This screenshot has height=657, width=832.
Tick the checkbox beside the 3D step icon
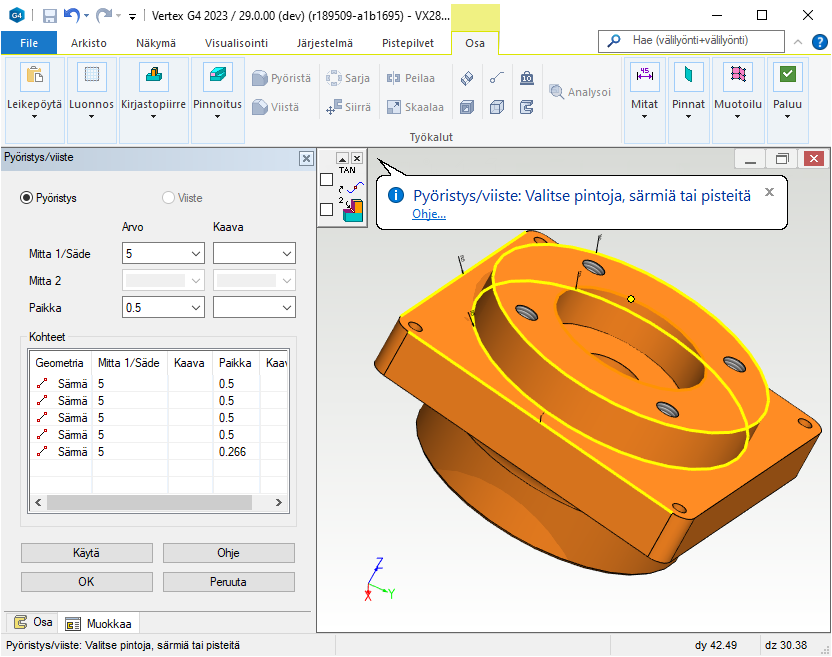[326, 210]
